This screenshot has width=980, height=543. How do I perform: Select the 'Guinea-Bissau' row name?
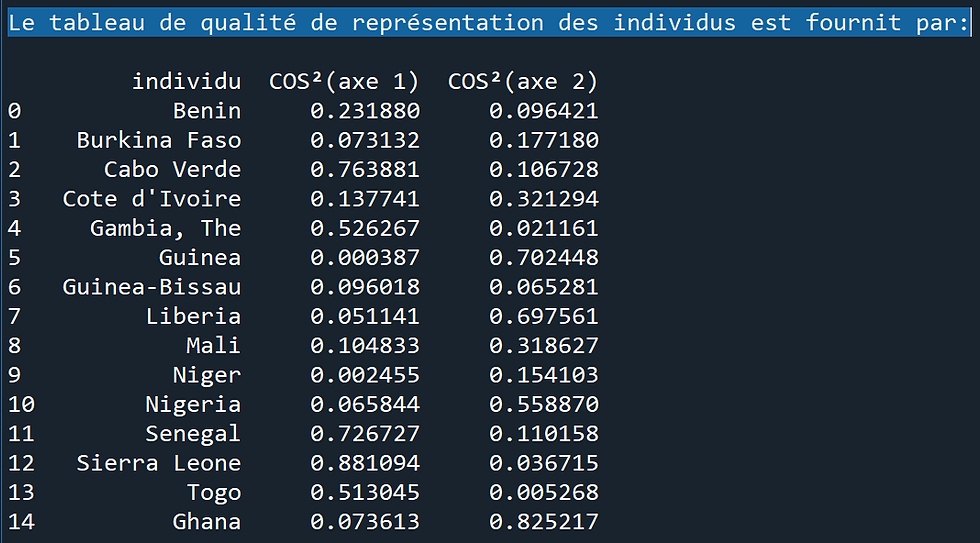(152, 287)
